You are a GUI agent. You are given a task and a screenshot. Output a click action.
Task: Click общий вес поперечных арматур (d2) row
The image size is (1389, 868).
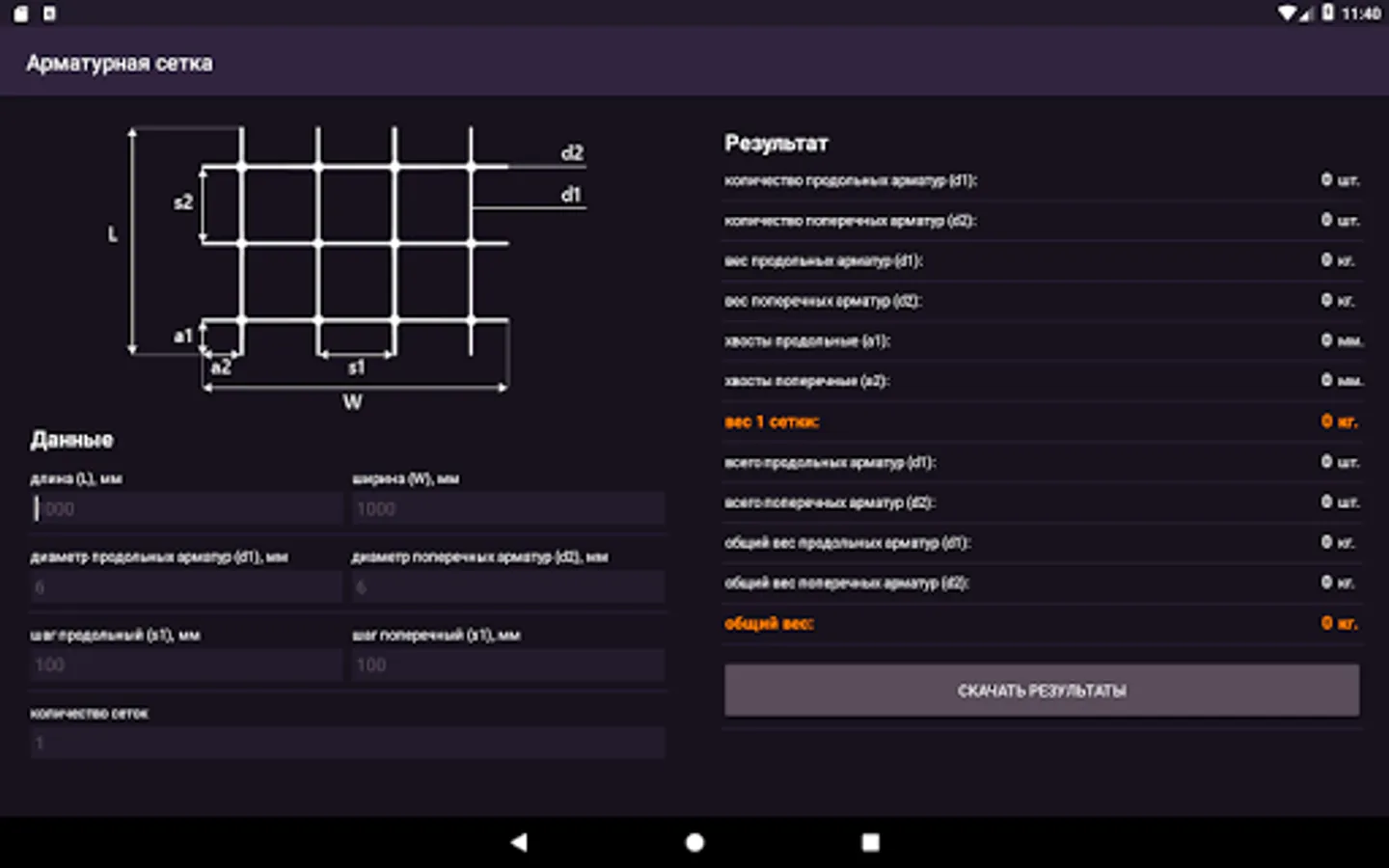1042,583
